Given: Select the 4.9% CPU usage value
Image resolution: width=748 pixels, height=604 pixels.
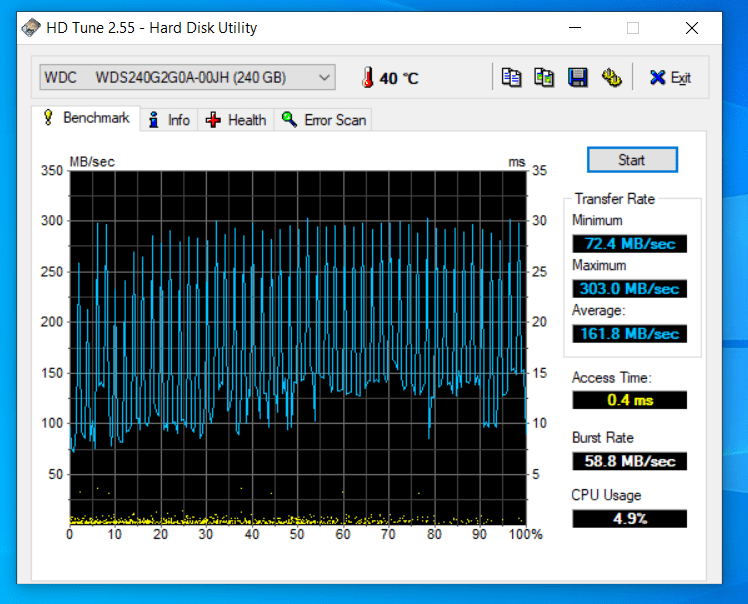Looking at the screenshot, I should [630, 519].
